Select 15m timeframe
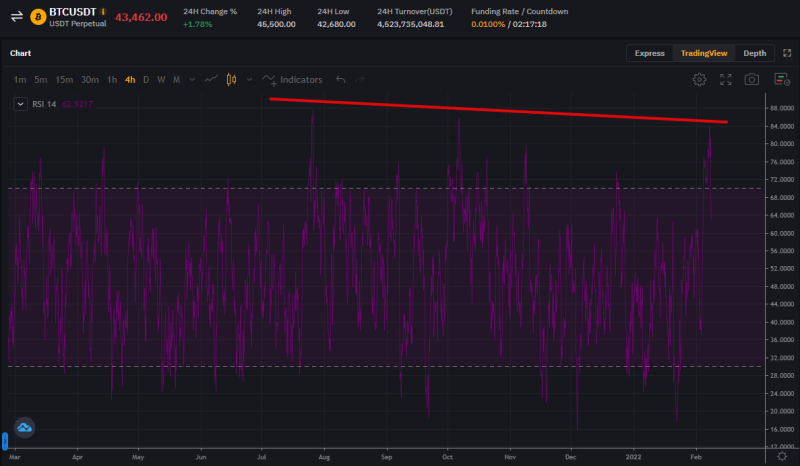 [64, 80]
